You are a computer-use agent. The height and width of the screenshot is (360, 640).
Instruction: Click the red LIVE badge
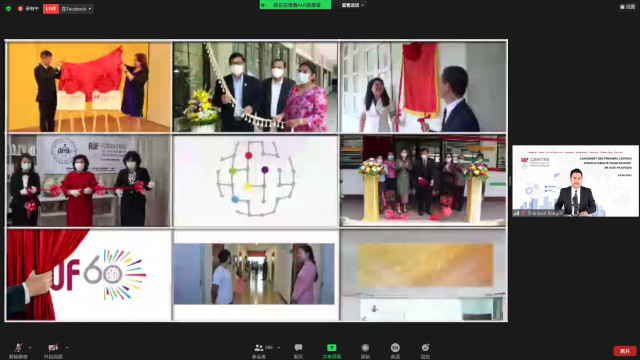coord(51,9)
